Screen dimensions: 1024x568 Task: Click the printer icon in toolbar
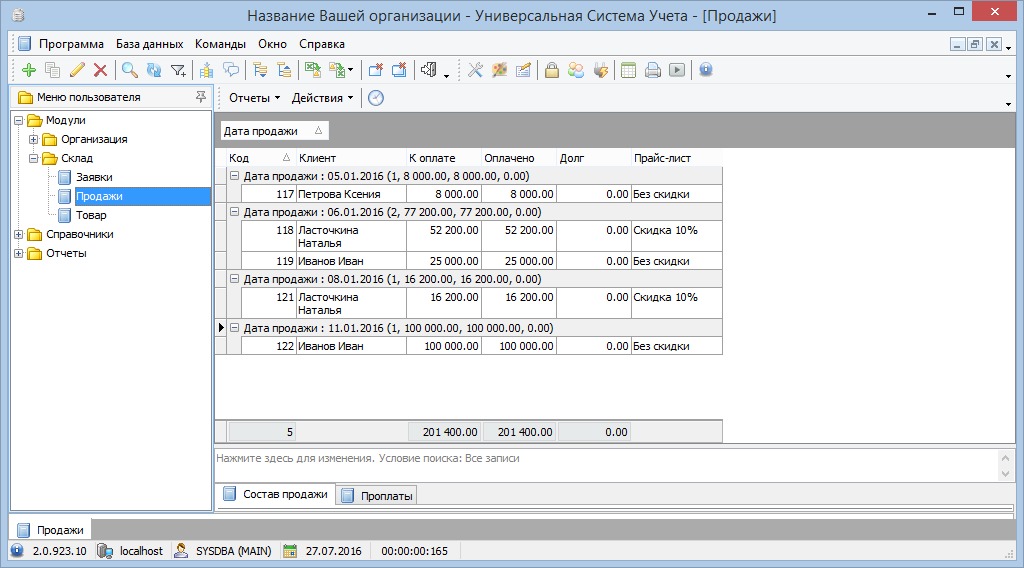pos(653,70)
